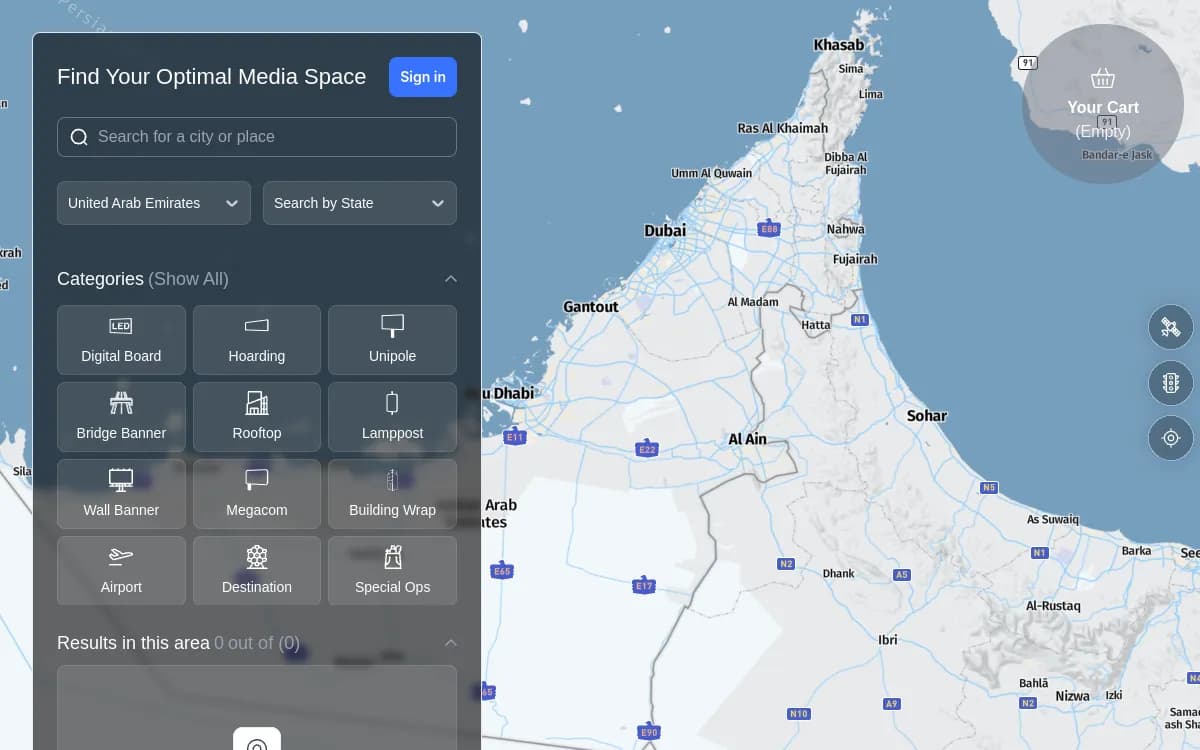The height and width of the screenshot is (750, 1200).
Task: Pick the Megacom category tile
Action: (257, 494)
